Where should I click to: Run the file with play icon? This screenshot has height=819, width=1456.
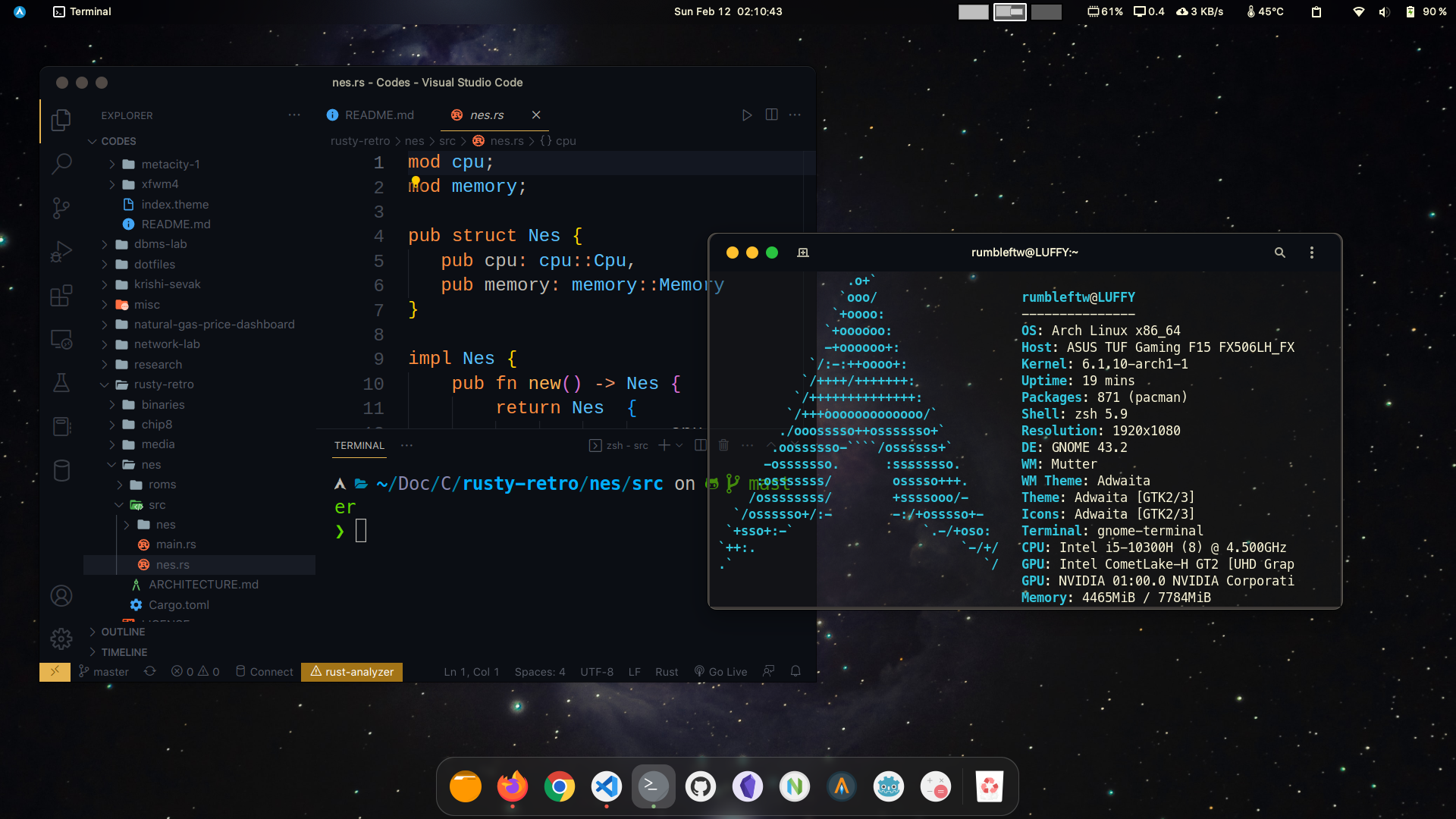[x=747, y=115]
